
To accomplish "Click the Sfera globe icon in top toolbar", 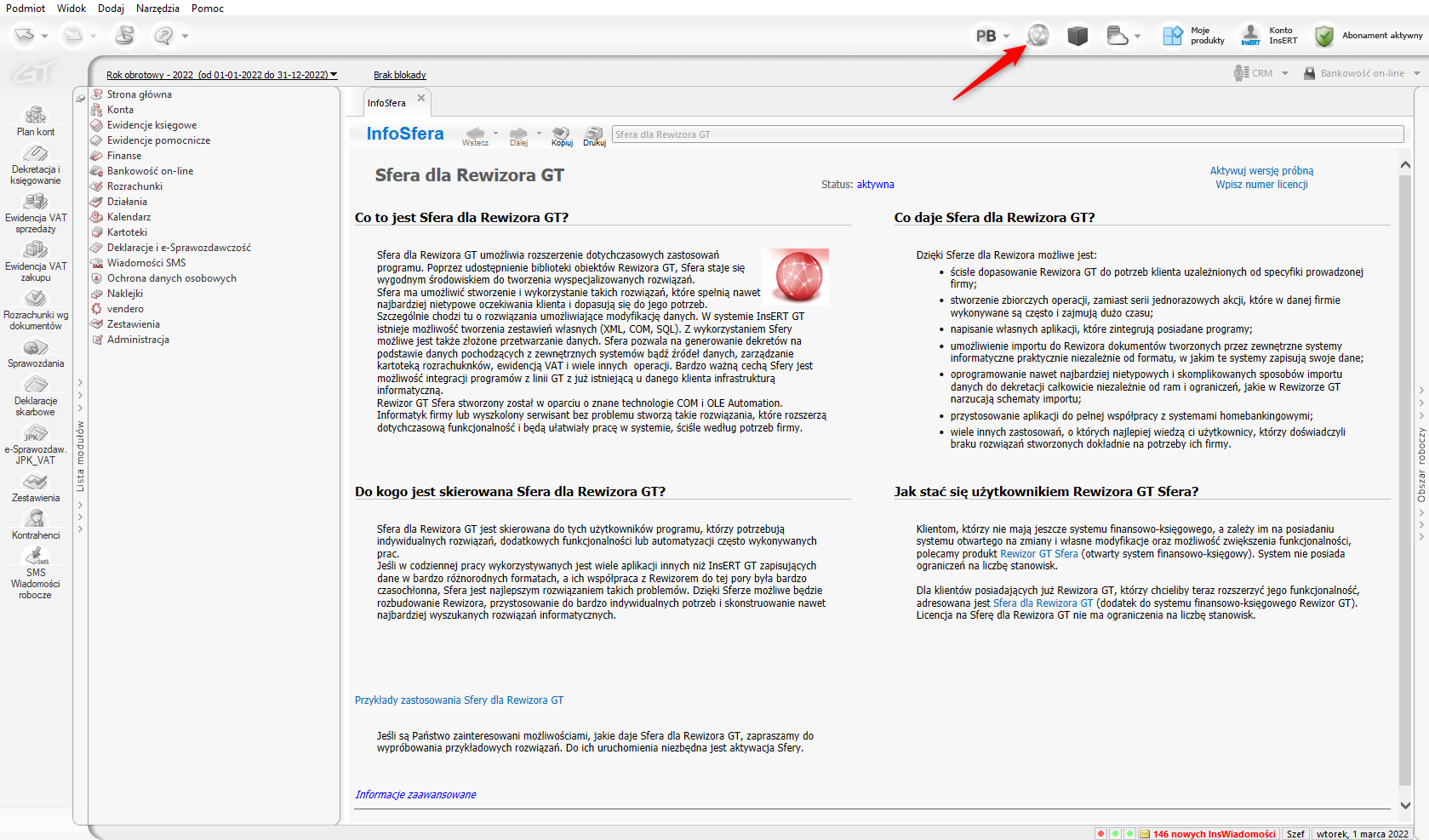I will click(x=1038, y=36).
